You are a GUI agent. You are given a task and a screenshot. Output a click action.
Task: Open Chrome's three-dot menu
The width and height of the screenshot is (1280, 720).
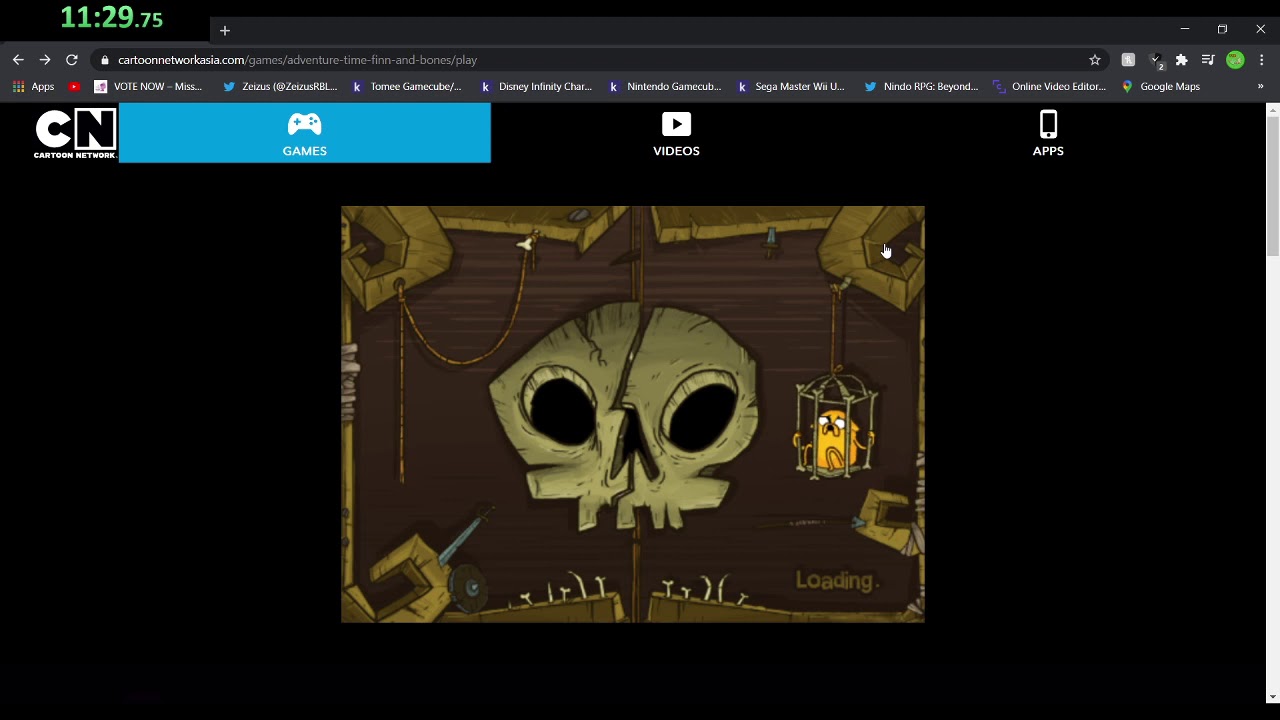coord(1262,60)
